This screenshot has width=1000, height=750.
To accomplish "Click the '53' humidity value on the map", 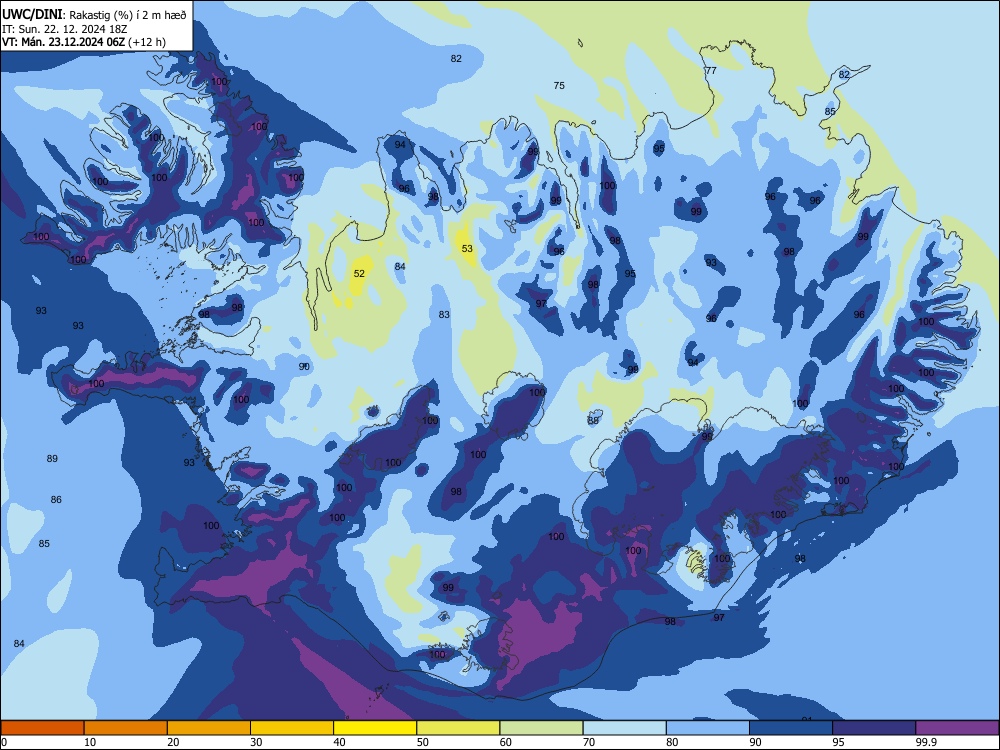I will (x=467, y=249).
